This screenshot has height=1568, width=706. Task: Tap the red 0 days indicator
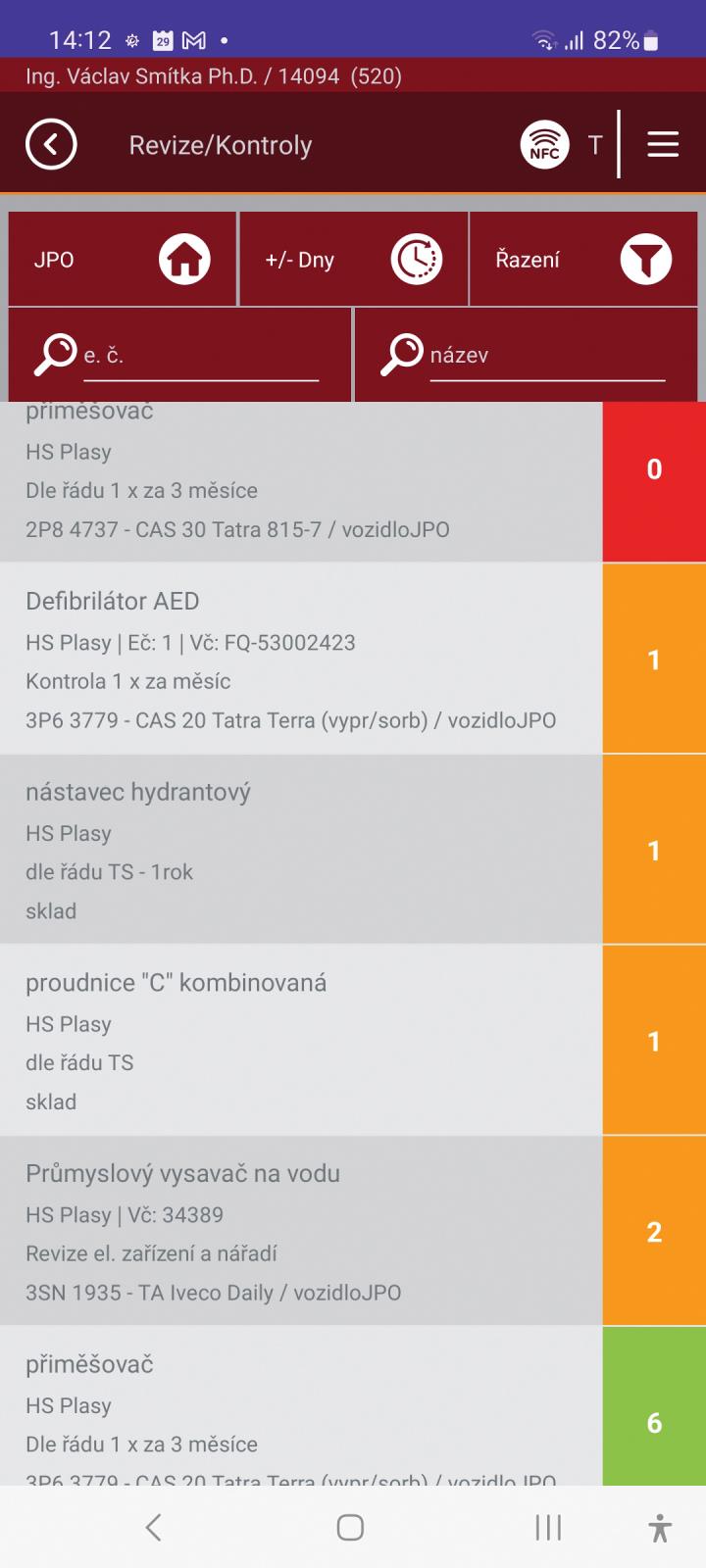coord(654,470)
